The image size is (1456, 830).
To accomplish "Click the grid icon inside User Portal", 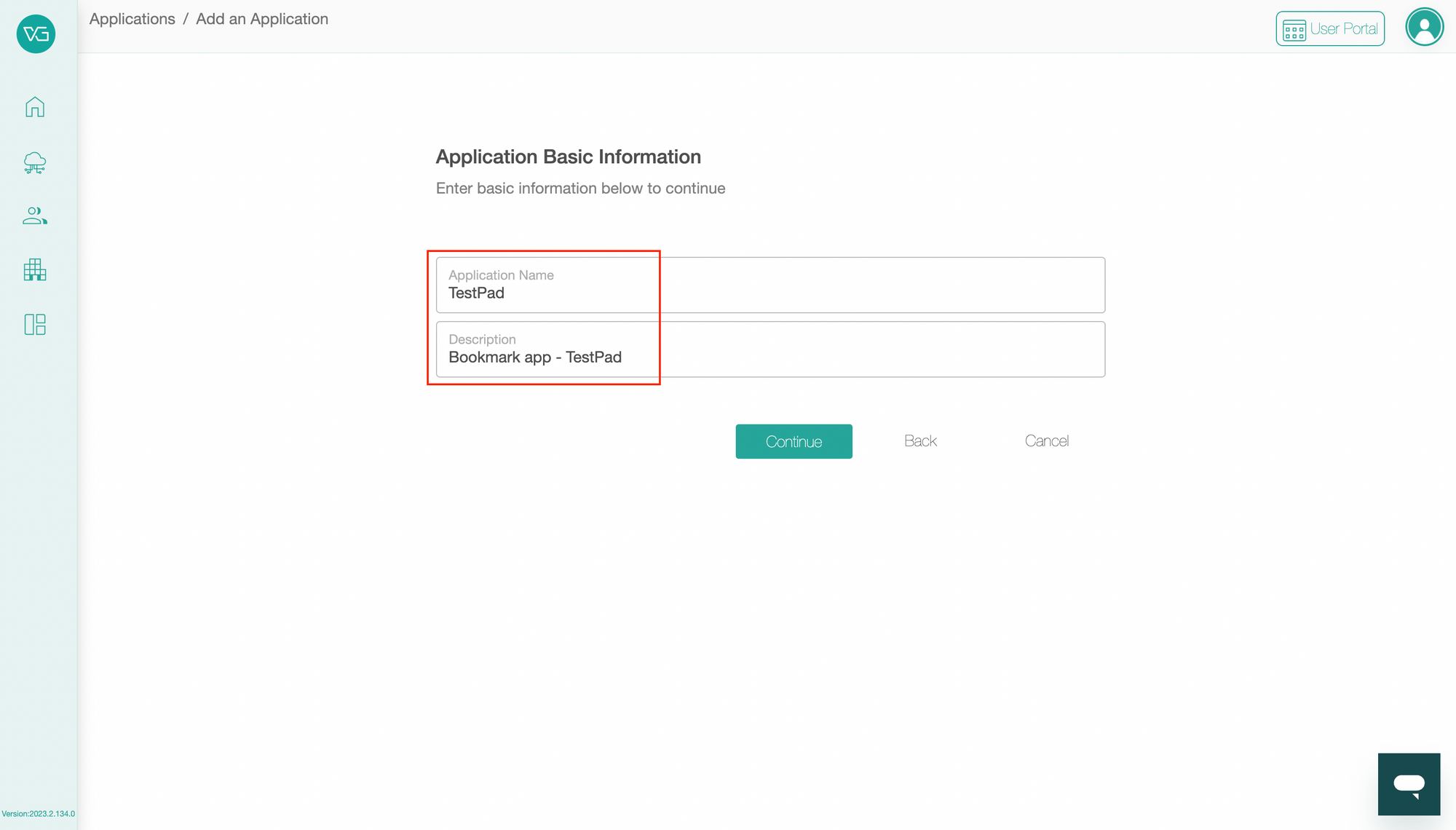I will (1294, 31).
